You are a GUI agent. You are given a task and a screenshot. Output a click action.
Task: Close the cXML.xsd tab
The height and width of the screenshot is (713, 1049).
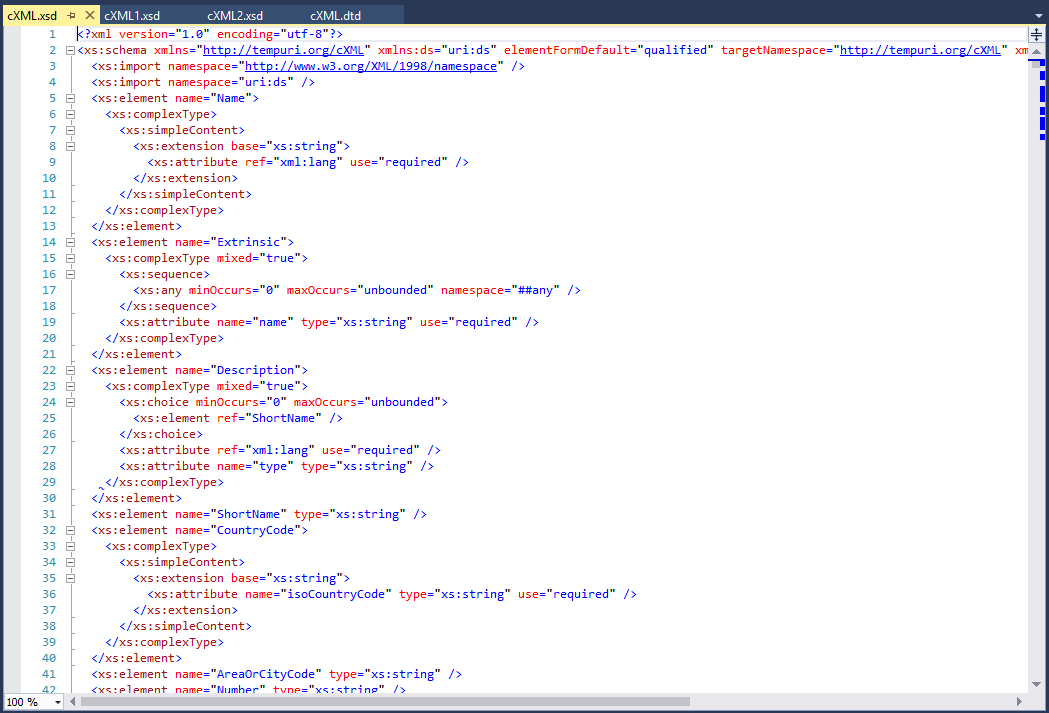[89, 15]
